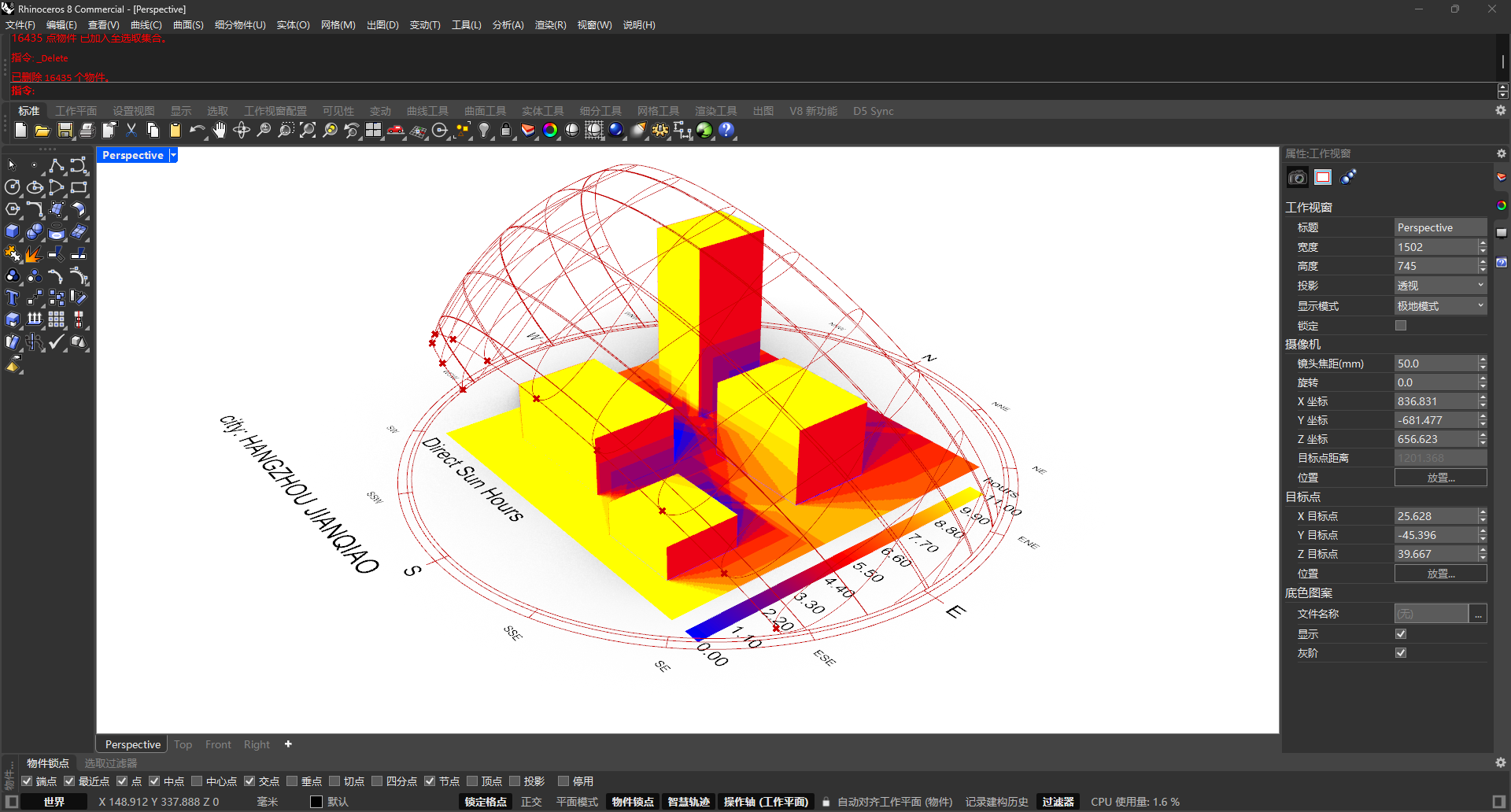
Task: Open the 文件(F) menu
Action: coord(20,25)
